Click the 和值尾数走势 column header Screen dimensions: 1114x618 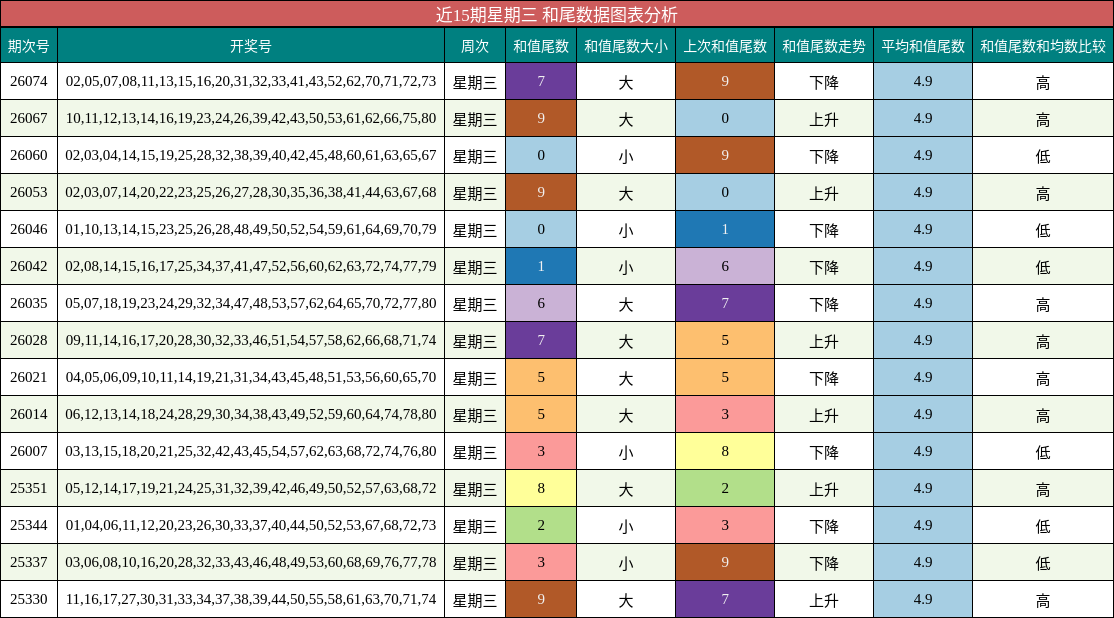pyautogui.click(x=824, y=45)
